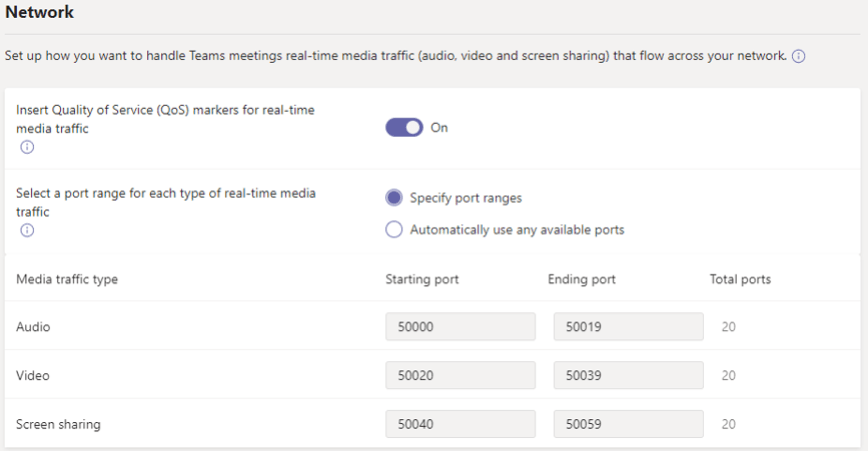Click info icon beside the Network description
The height and width of the screenshot is (451, 868).
click(799, 57)
